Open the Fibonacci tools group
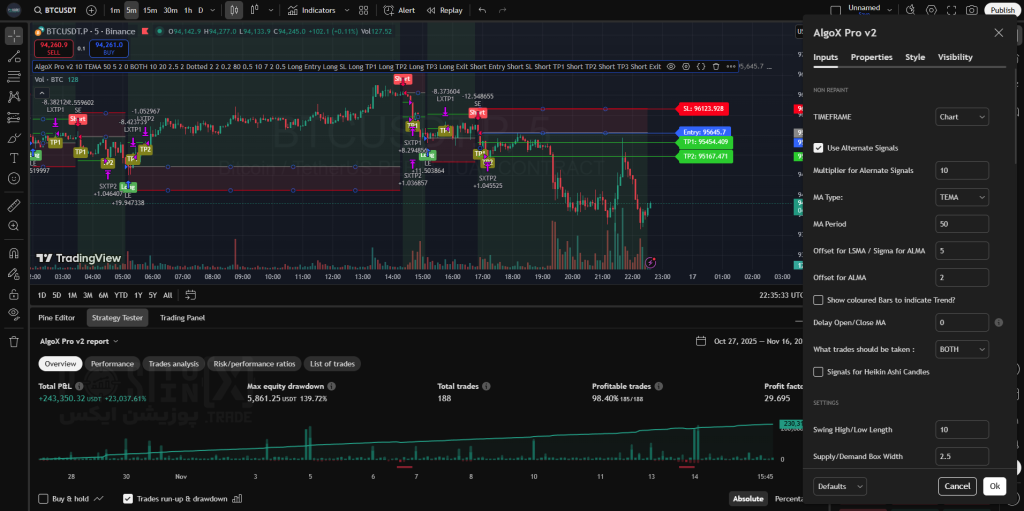Image resolution: width=1024 pixels, height=511 pixels. click(14, 76)
